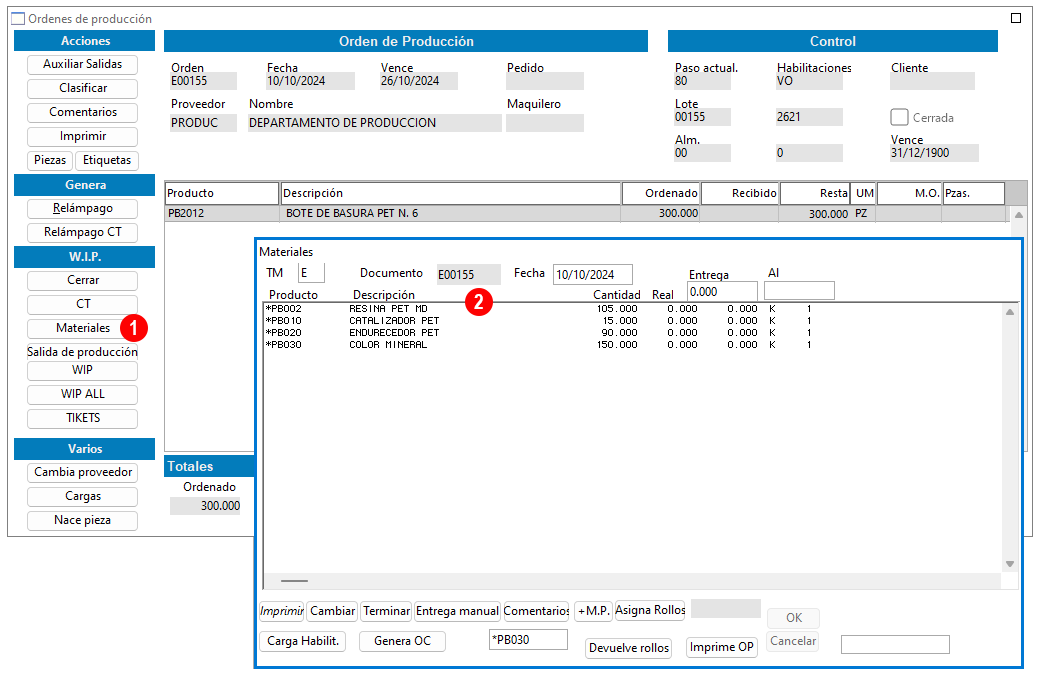Open the Cargas button
This screenshot has height=676, width=1039.
pos(83,496)
